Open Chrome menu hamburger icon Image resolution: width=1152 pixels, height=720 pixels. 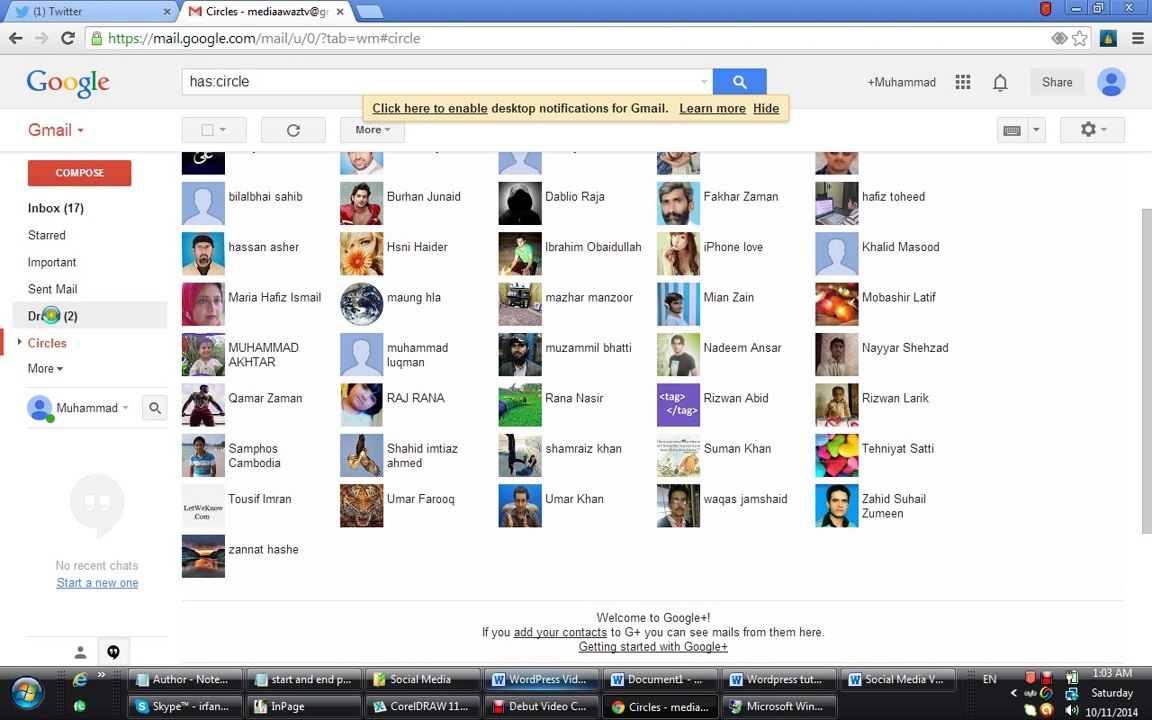click(1137, 38)
